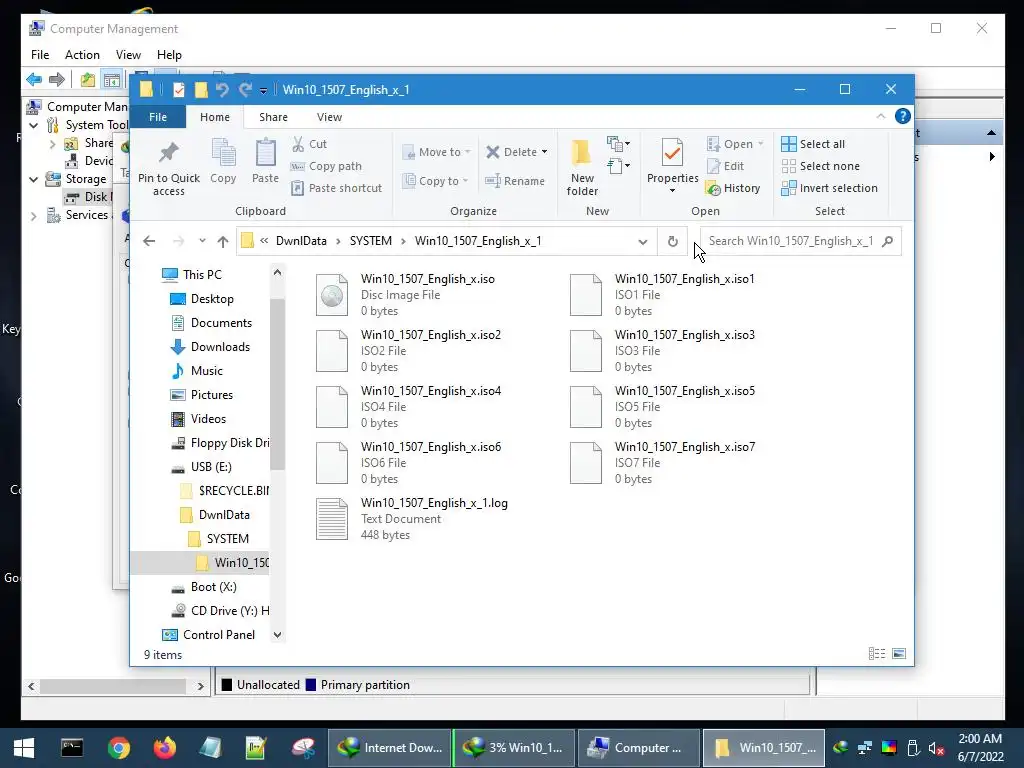Refresh the current folder view
Viewport: 1024px width, 768px height.
[x=673, y=241]
